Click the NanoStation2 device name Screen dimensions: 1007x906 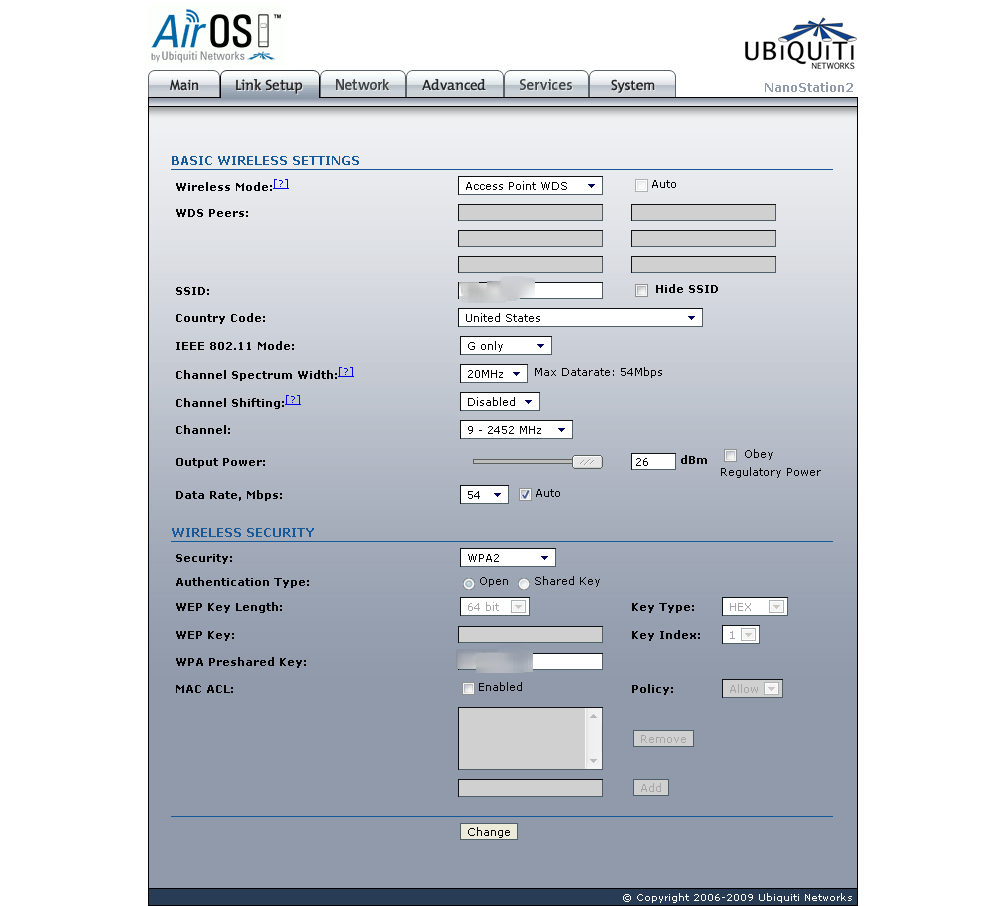pyautogui.click(x=809, y=88)
